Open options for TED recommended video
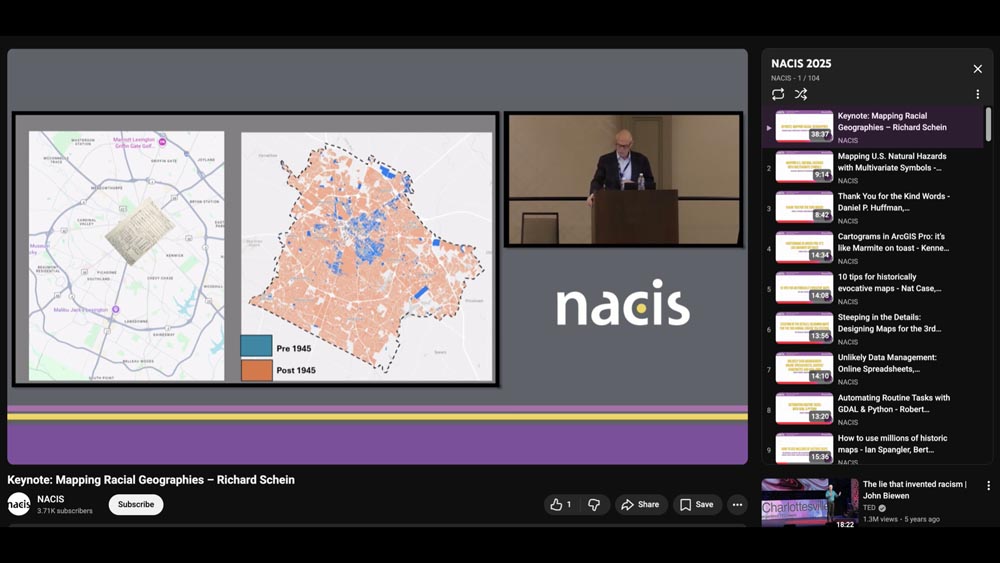Image resolution: width=1000 pixels, height=563 pixels. tap(988, 486)
